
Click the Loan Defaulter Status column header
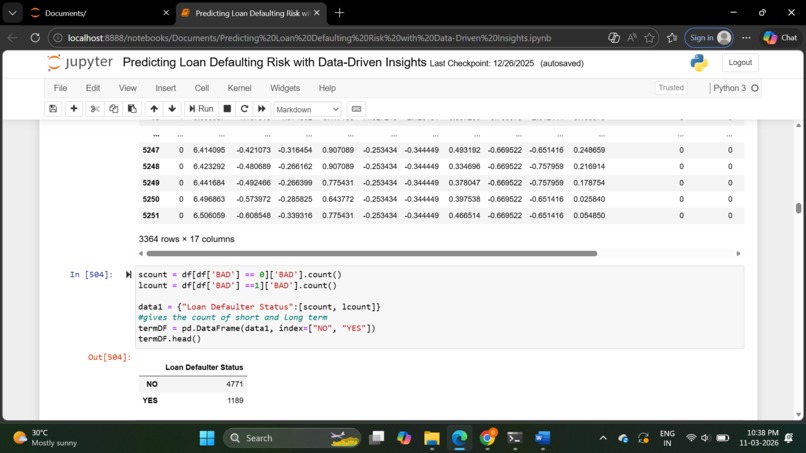pos(204,368)
